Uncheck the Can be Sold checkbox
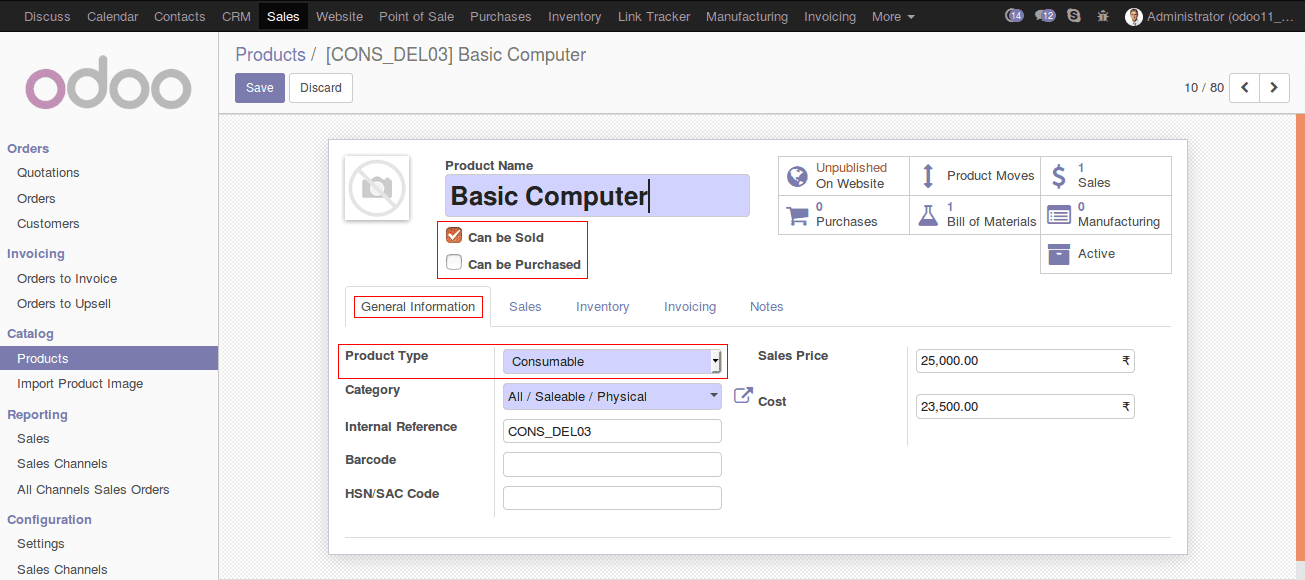 point(454,236)
